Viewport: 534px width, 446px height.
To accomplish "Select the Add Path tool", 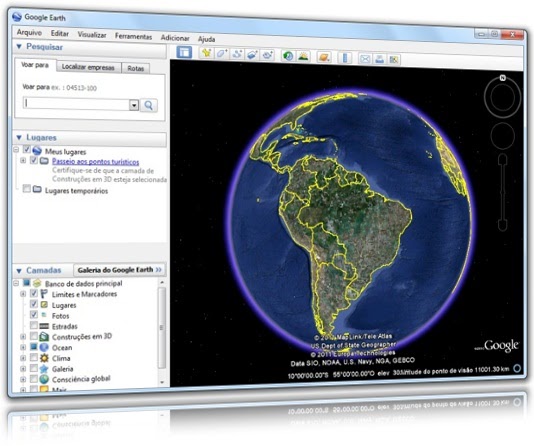I will [237, 54].
